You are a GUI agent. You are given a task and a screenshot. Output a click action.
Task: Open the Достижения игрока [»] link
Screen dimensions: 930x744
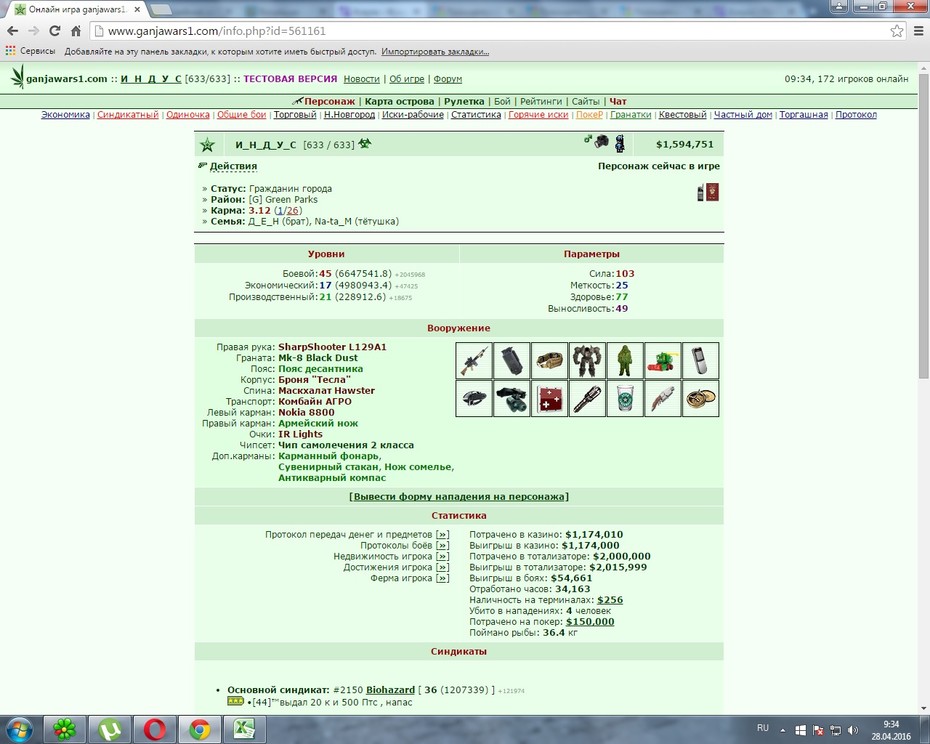click(442, 567)
